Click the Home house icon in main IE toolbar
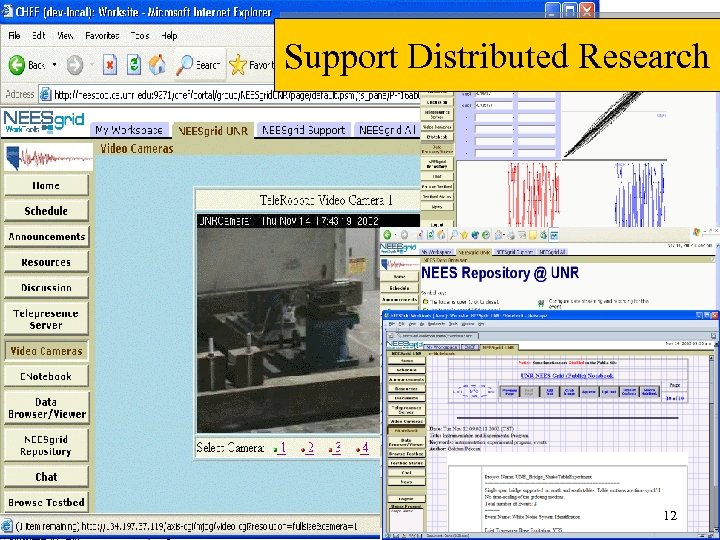The image size is (720, 540). coord(158,65)
